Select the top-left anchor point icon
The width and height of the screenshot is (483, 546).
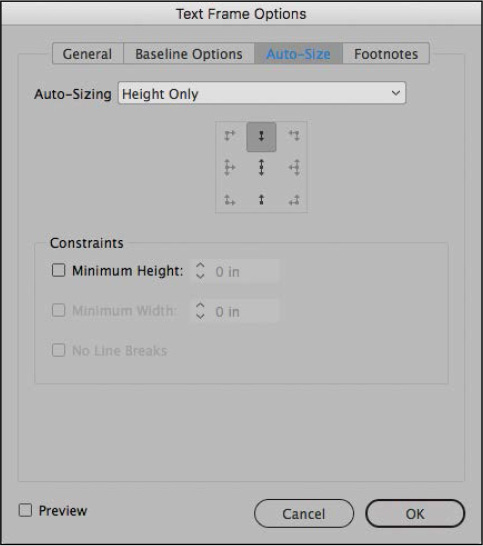[x=229, y=135]
